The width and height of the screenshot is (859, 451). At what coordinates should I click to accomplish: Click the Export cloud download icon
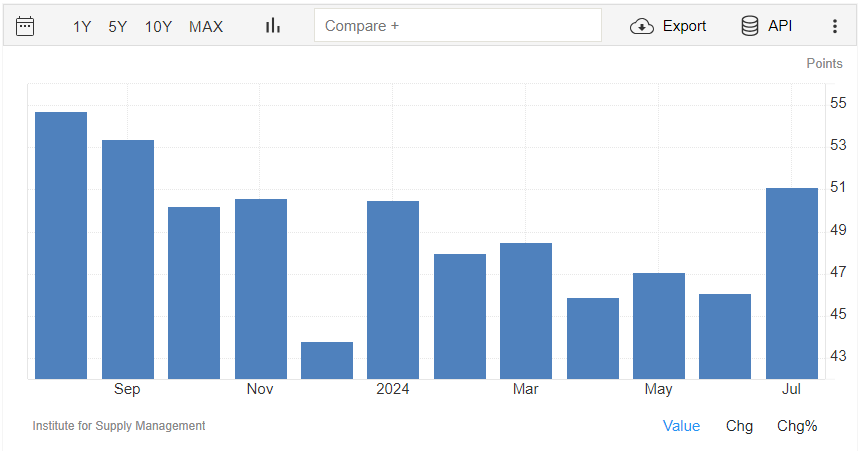642,26
